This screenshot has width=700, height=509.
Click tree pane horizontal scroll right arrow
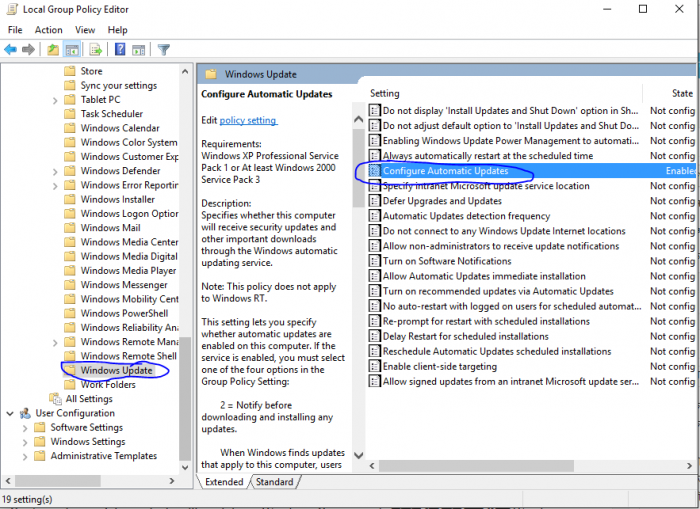(172, 481)
